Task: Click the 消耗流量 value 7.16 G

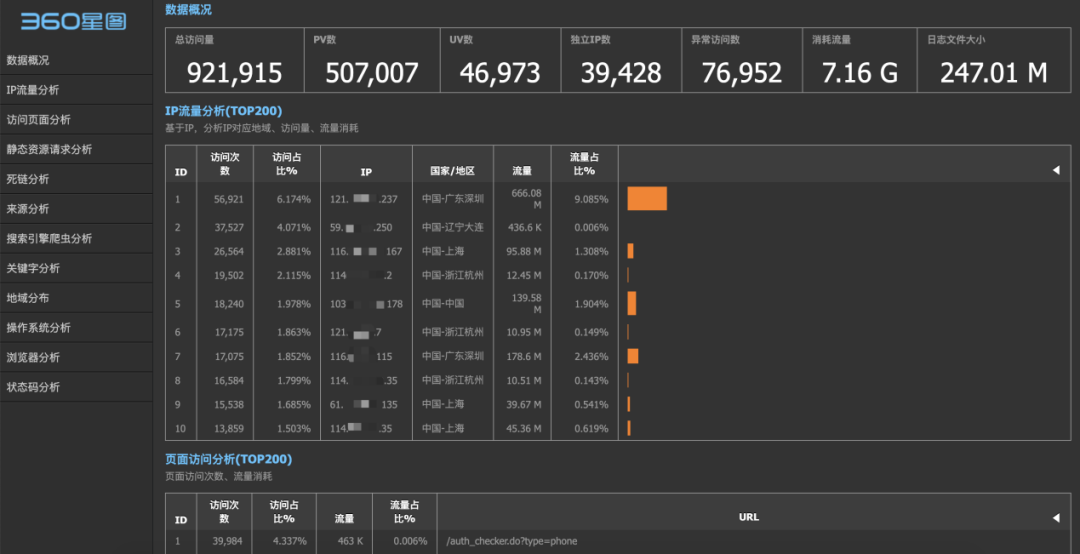Action: click(x=860, y=72)
